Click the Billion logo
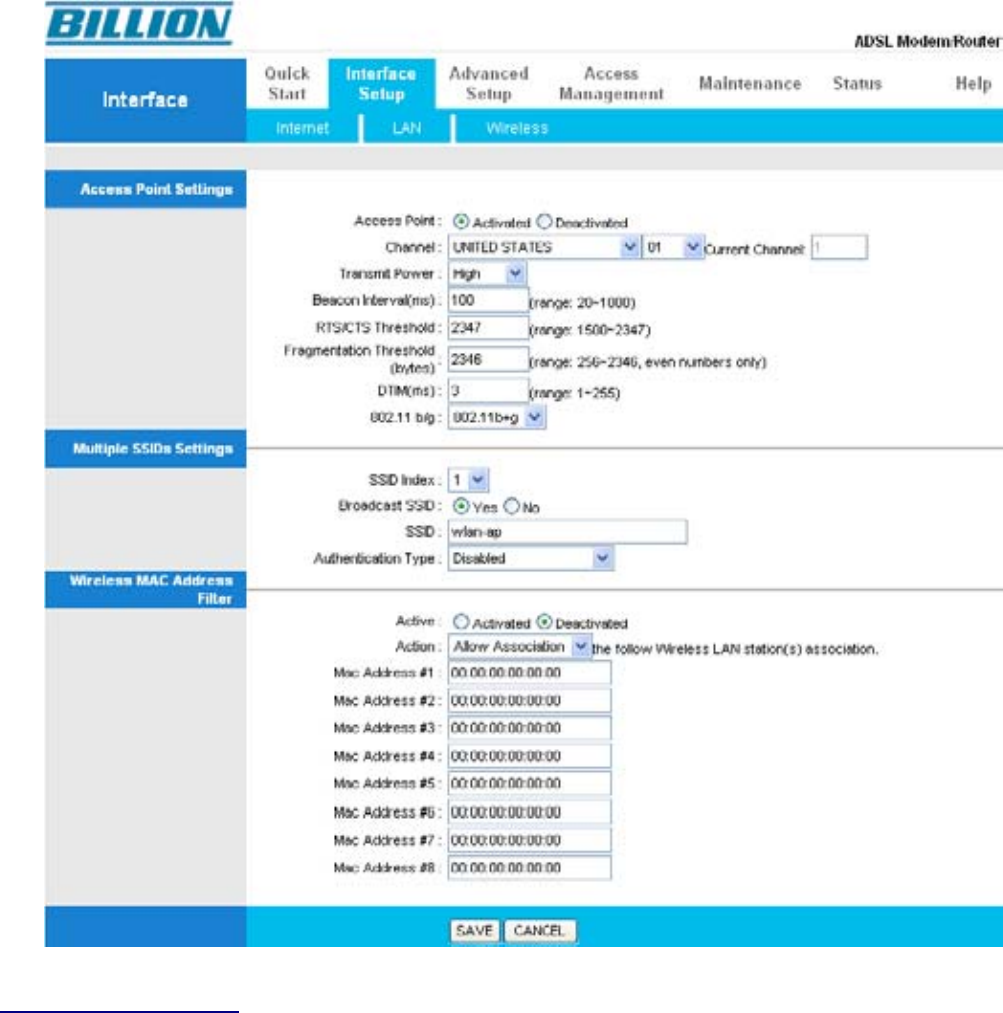 coord(139,24)
